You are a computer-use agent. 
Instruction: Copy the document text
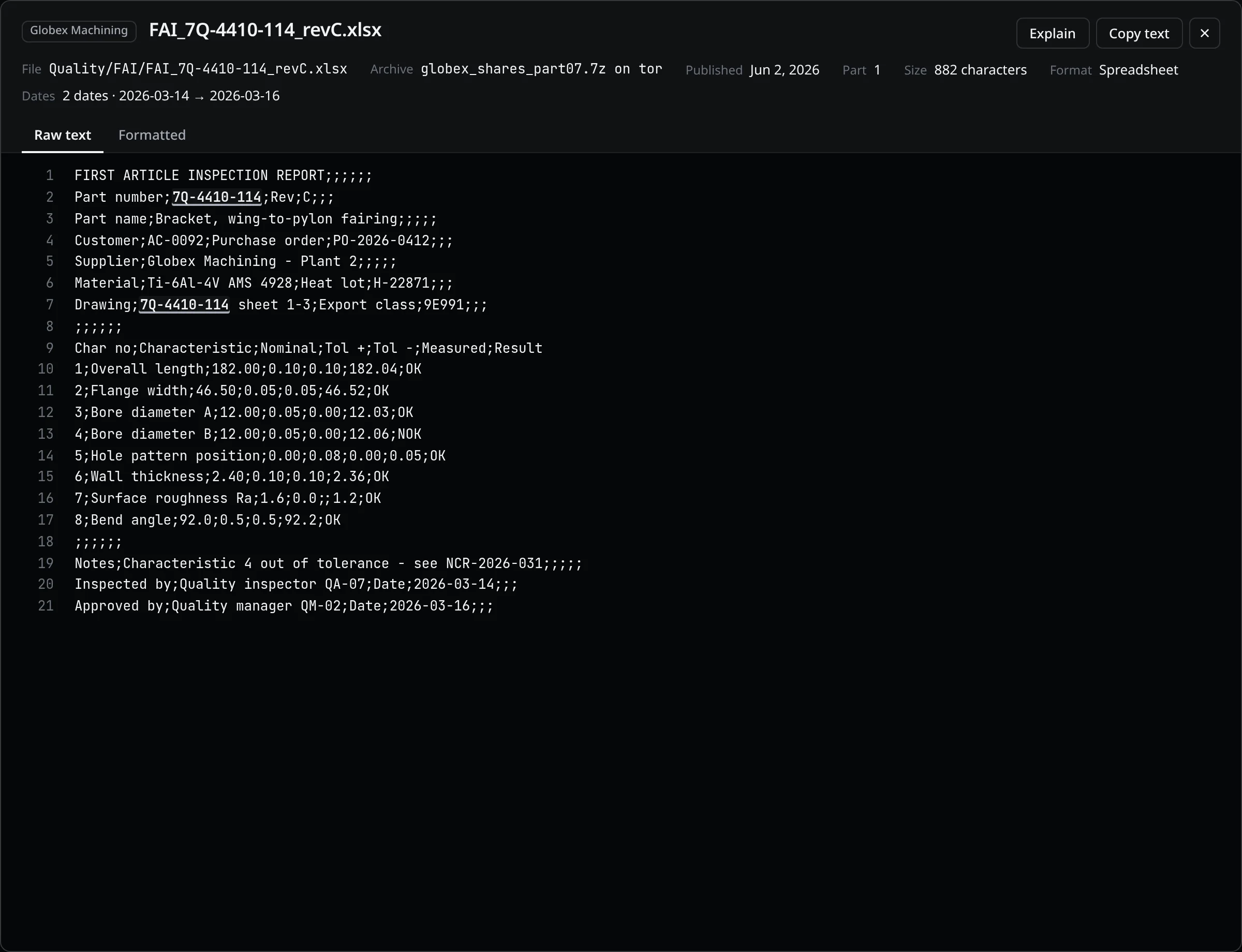[x=1138, y=34]
